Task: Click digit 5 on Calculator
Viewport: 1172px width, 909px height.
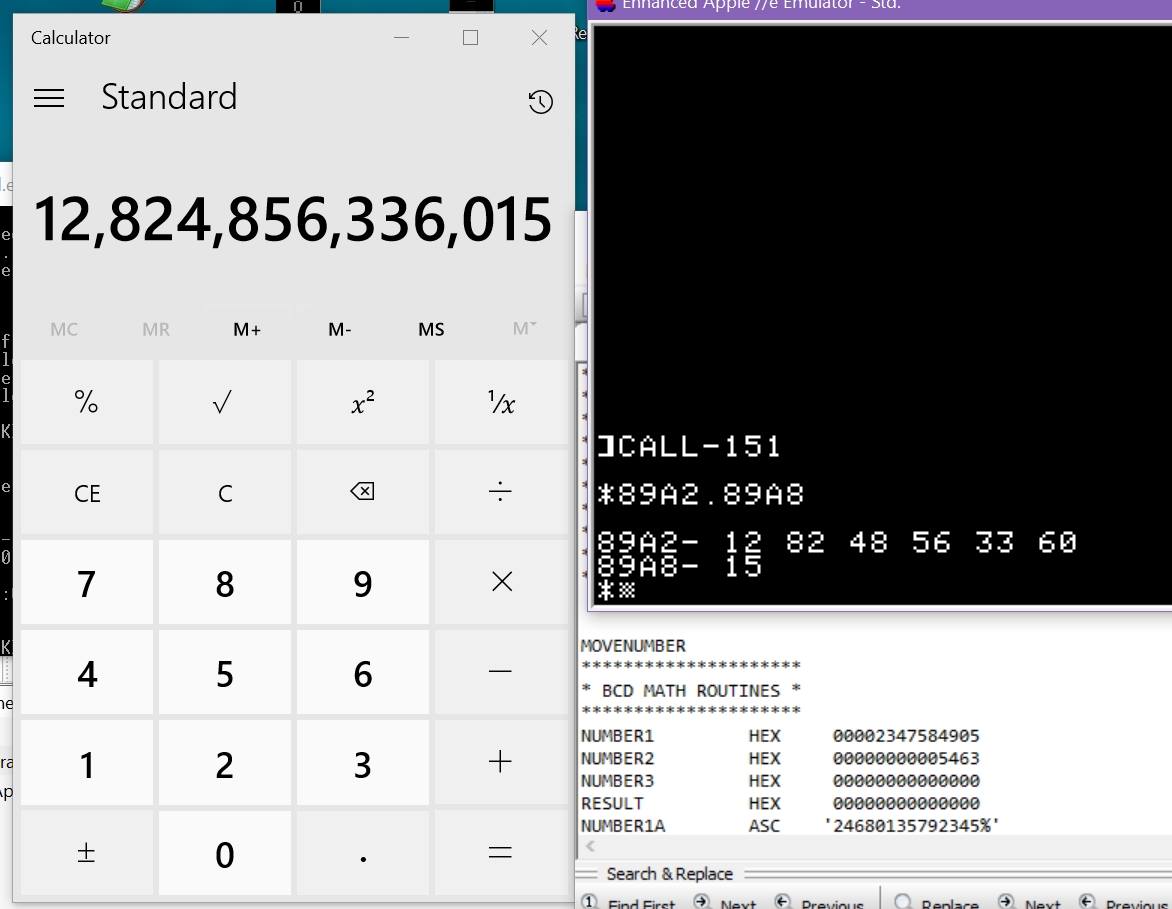Action: (224, 672)
